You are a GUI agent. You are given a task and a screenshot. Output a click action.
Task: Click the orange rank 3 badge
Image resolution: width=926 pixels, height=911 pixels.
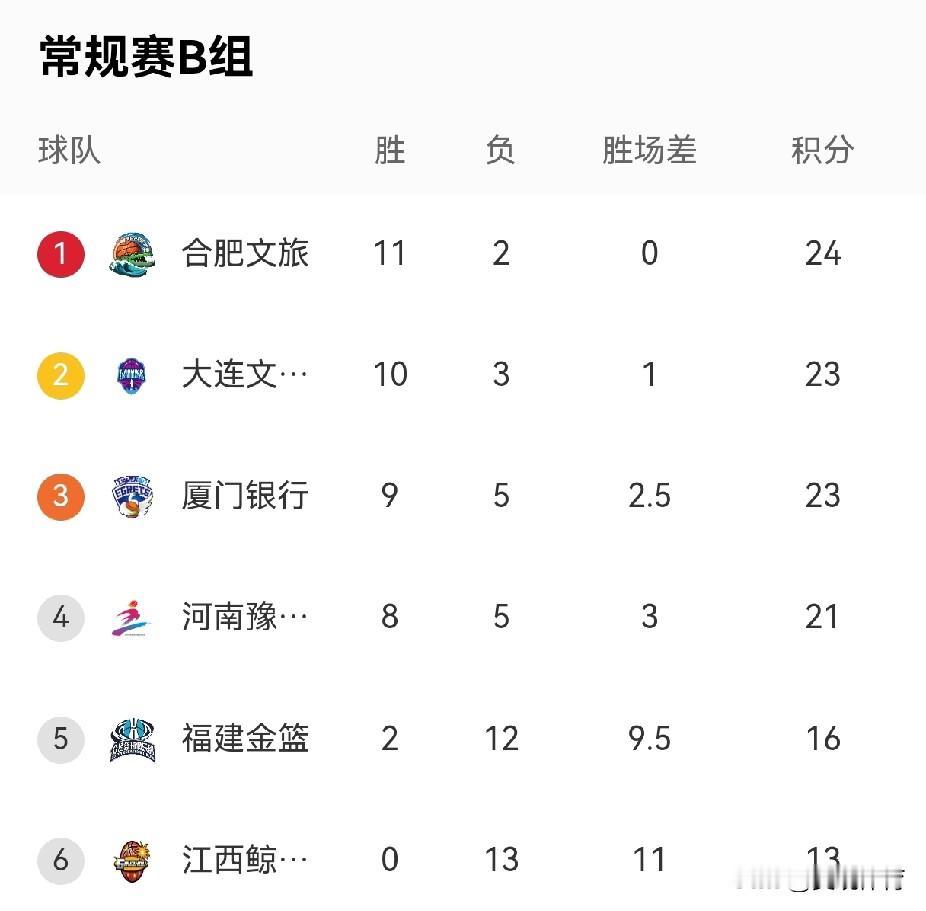coord(61,497)
